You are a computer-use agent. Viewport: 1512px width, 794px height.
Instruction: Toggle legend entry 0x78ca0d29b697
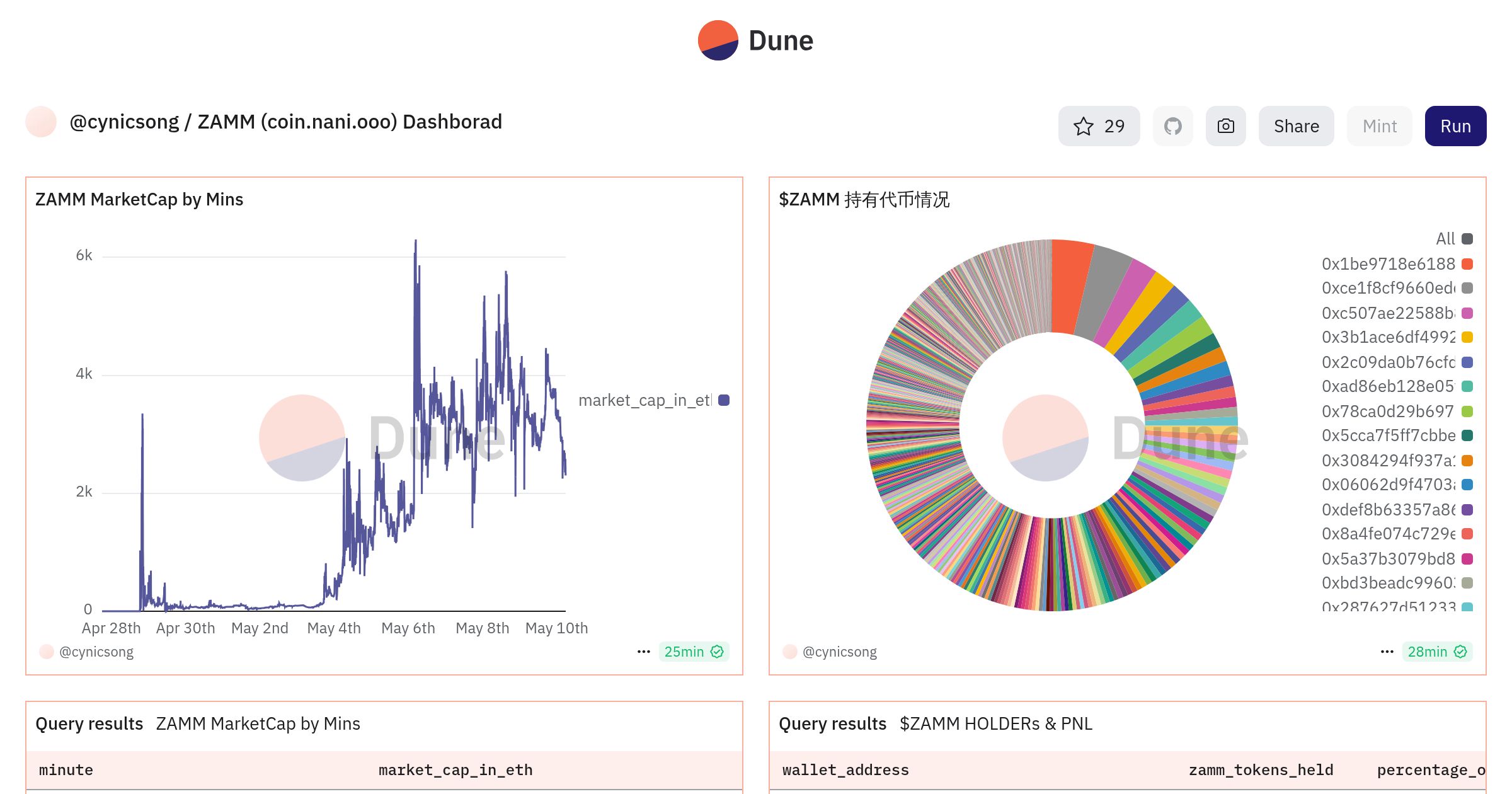point(1397,411)
